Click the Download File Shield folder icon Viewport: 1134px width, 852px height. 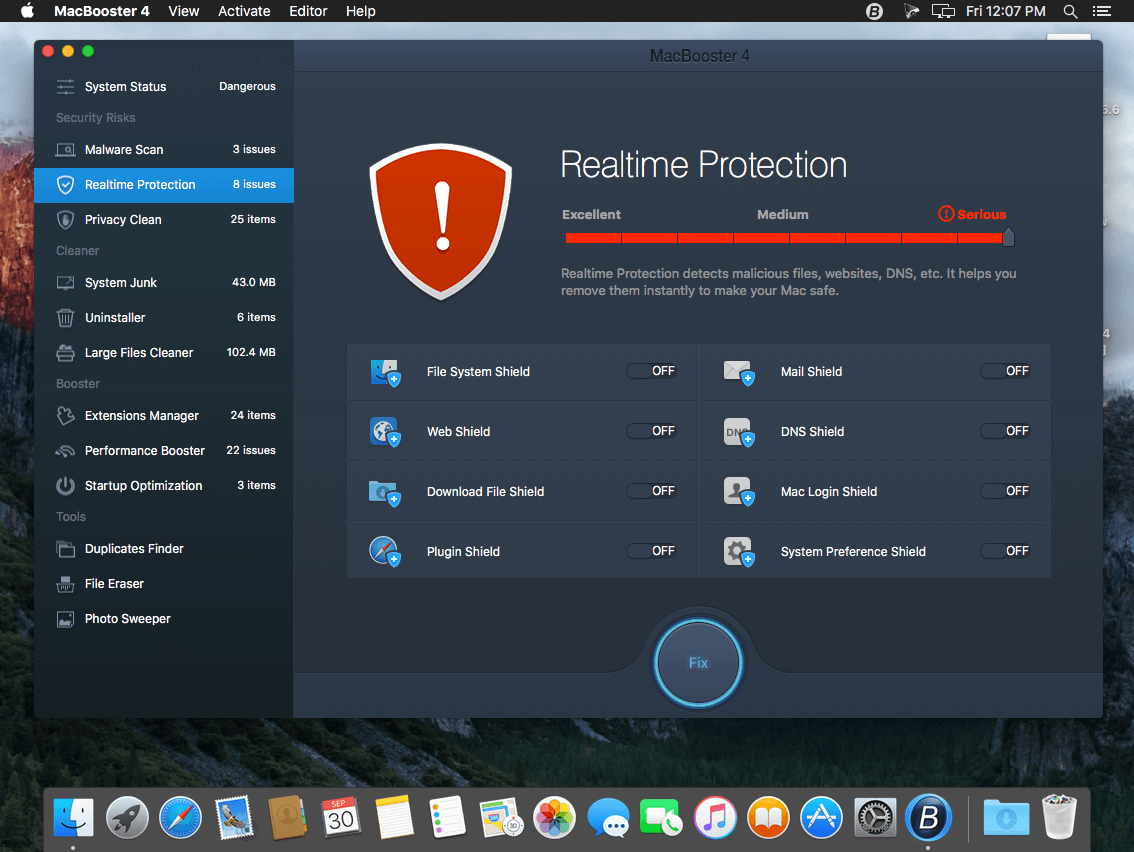coord(384,493)
